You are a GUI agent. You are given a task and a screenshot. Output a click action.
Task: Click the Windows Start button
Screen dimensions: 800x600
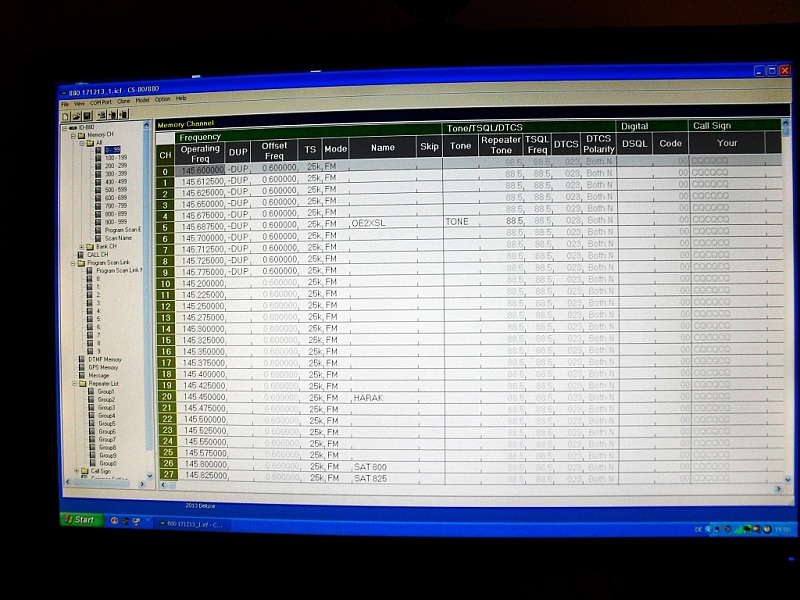point(80,520)
